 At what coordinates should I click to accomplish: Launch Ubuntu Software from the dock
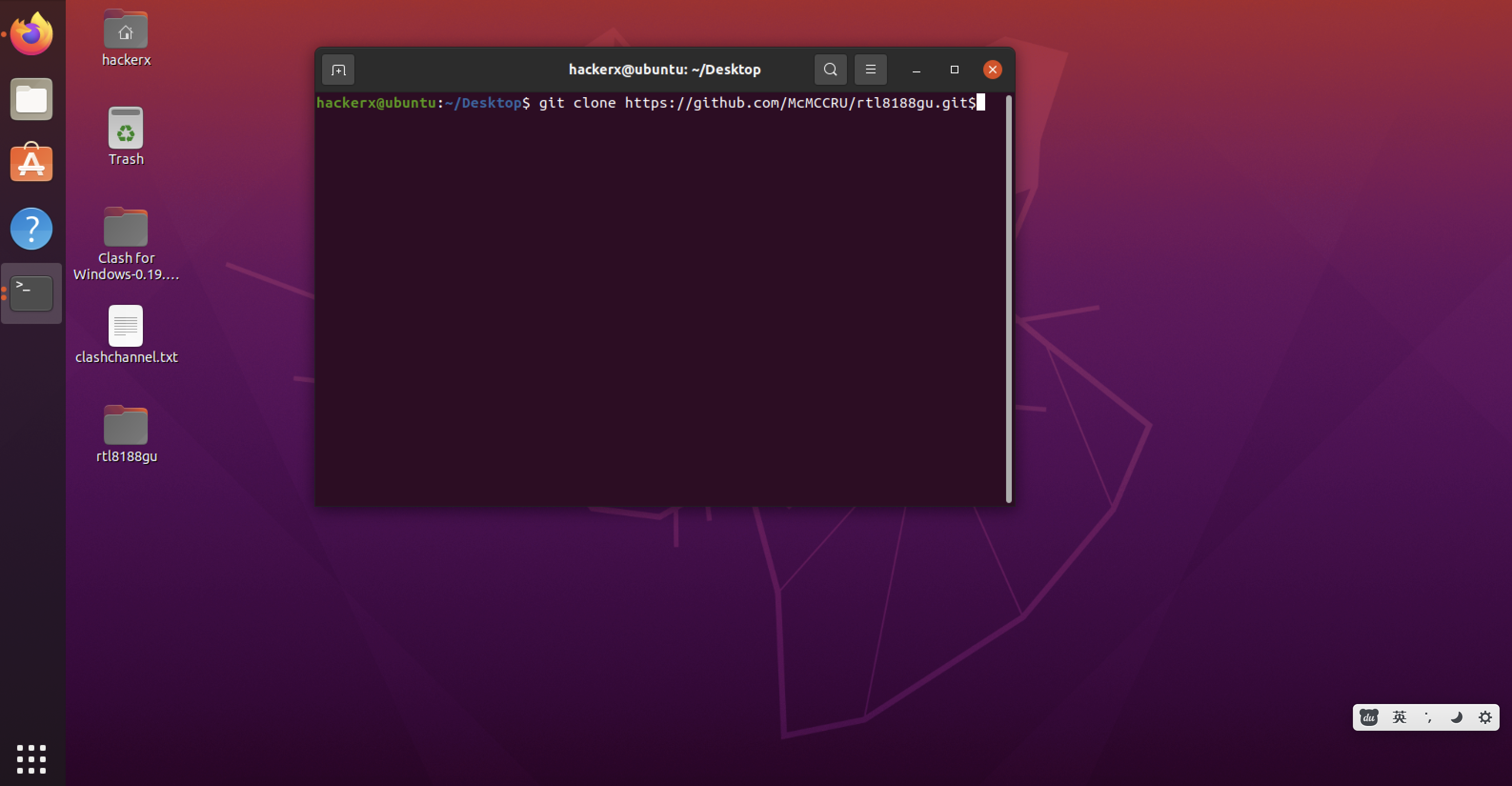coord(30,162)
